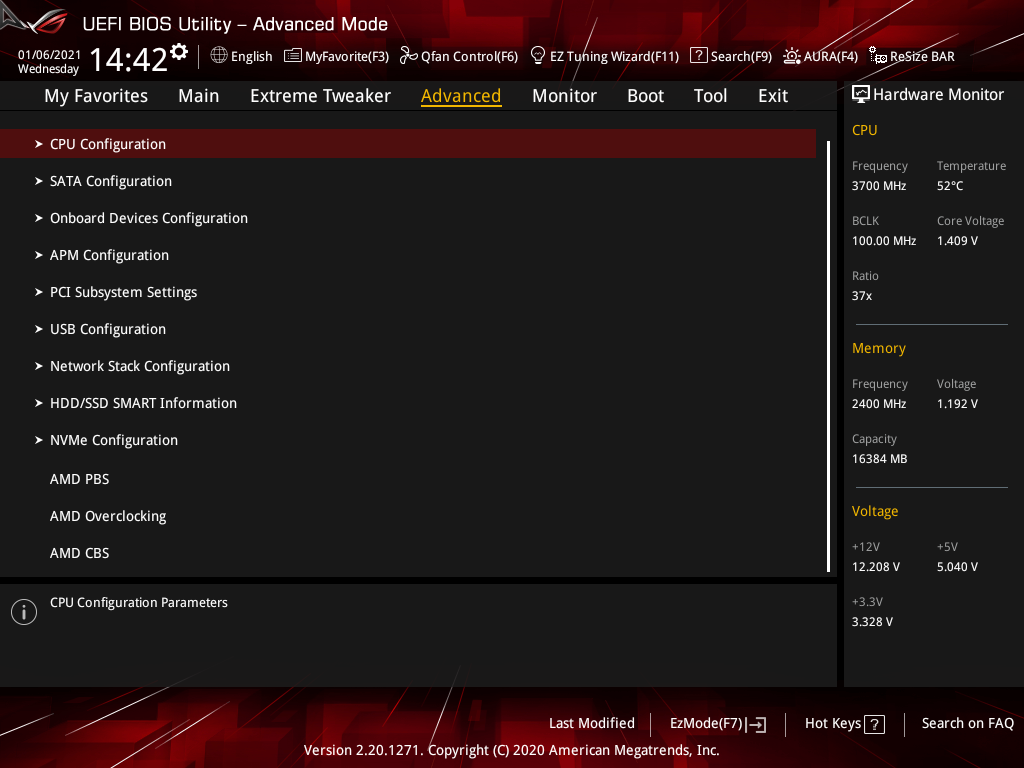Open AMD PBS entry
The width and height of the screenshot is (1024, 768).
(80, 479)
